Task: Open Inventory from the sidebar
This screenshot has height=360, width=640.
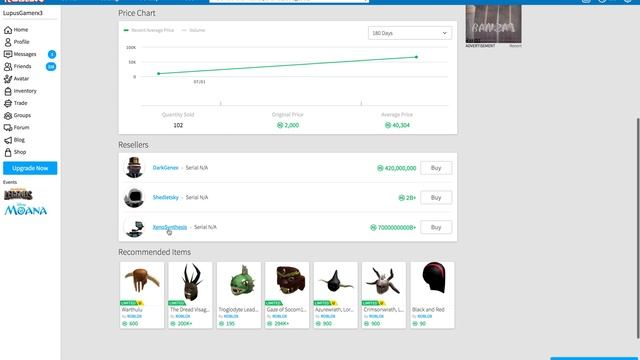Action: coord(20,91)
